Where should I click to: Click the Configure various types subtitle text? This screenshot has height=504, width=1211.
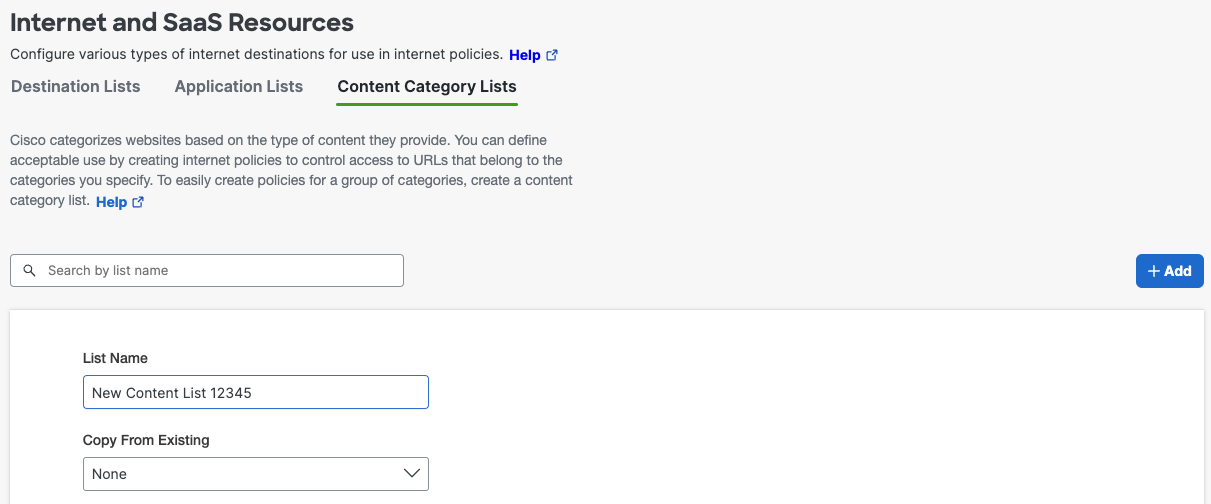[256, 54]
